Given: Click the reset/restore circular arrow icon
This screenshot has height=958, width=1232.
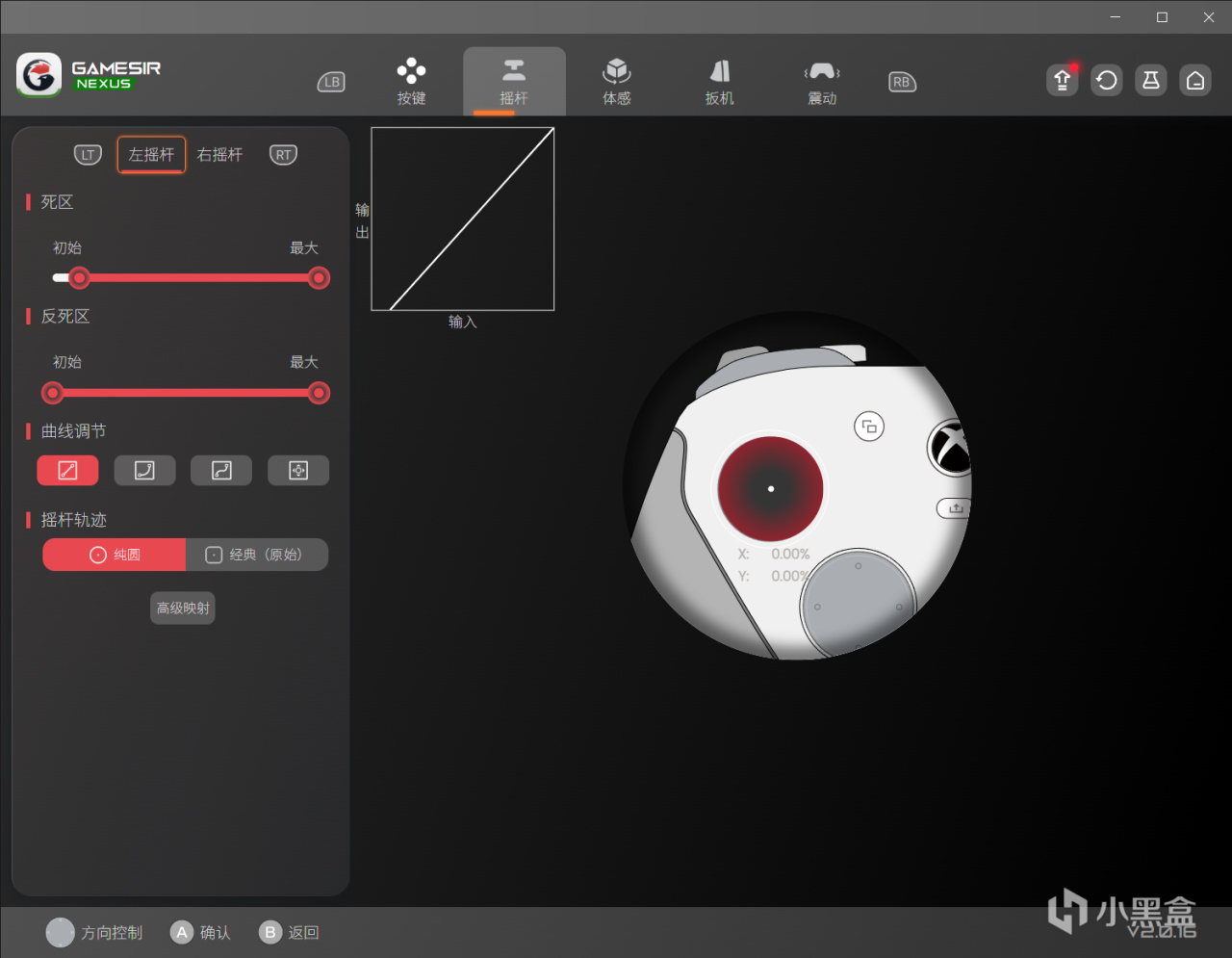Looking at the screenshot, I should click(x=1107, y=80).
